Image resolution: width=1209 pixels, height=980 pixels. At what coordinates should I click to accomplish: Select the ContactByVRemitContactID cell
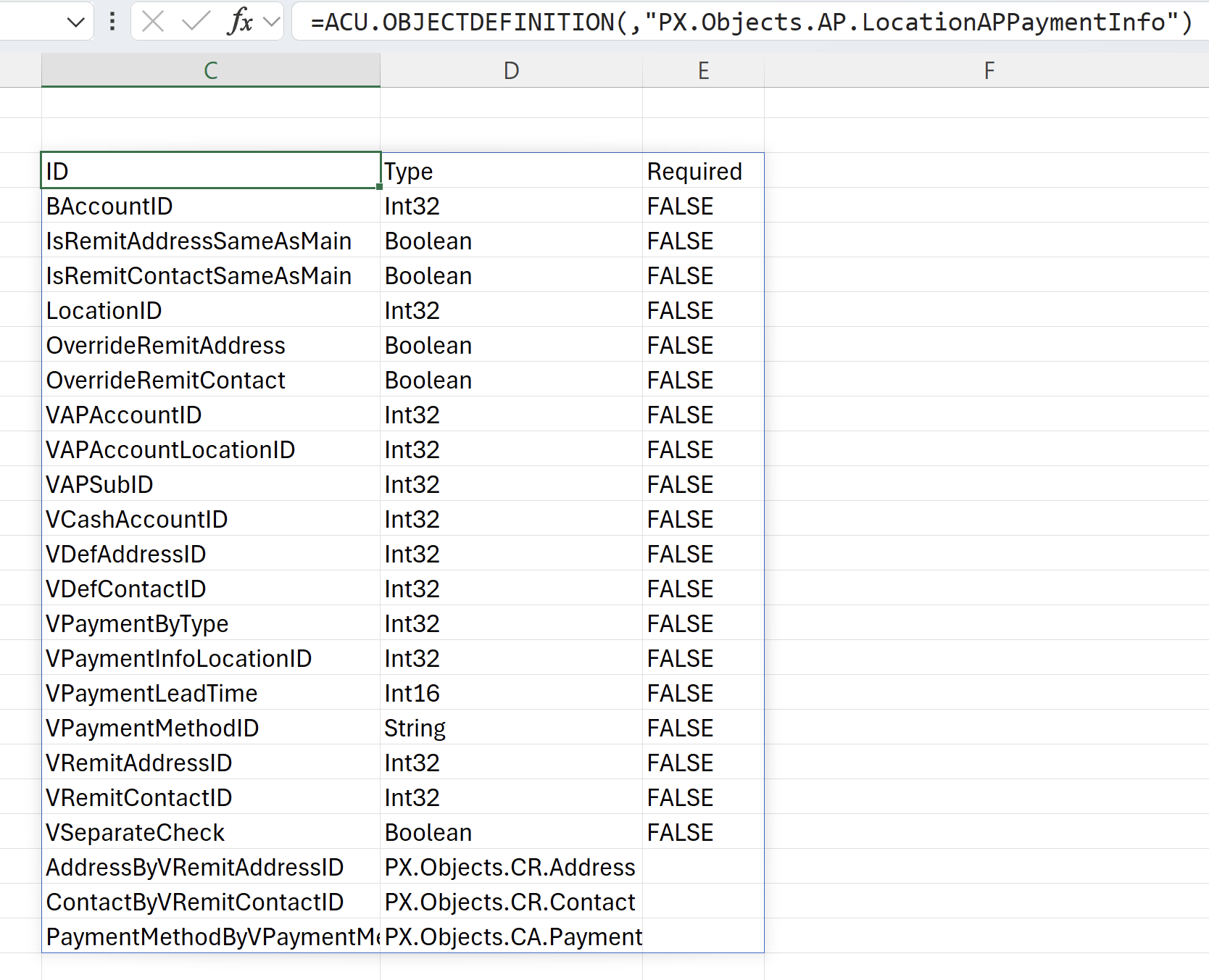(210, 902)
